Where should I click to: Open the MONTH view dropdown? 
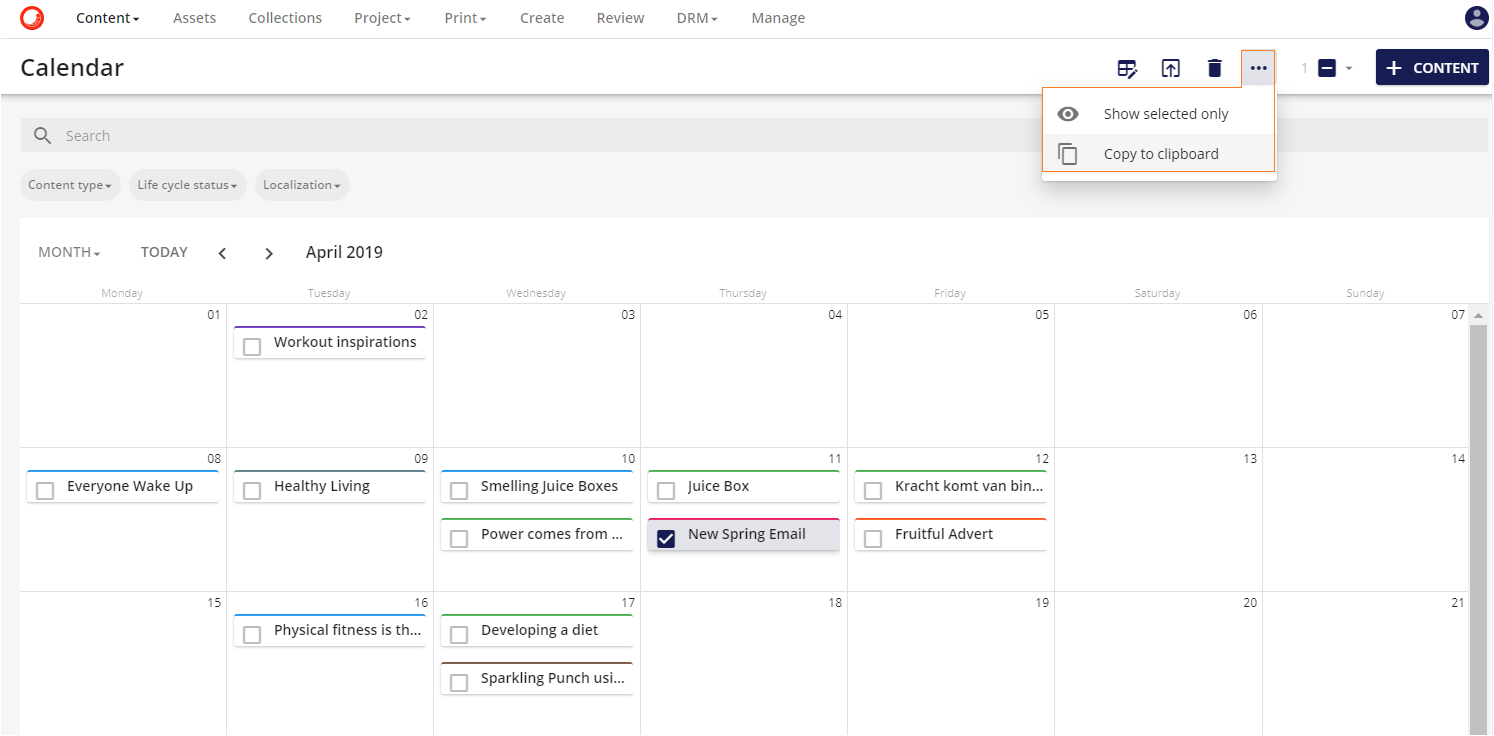point(68,252)
